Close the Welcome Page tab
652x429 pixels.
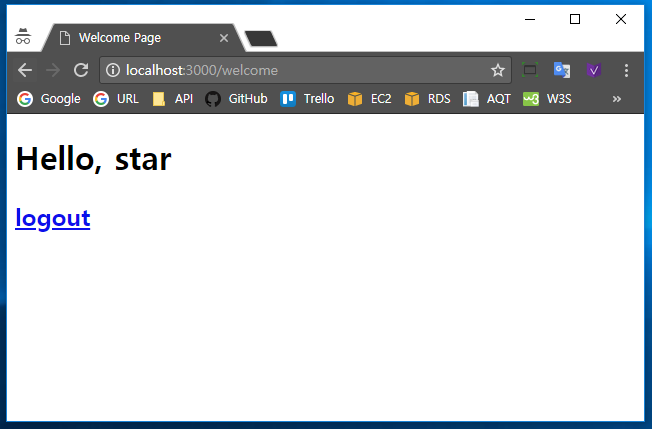(224, 38)
